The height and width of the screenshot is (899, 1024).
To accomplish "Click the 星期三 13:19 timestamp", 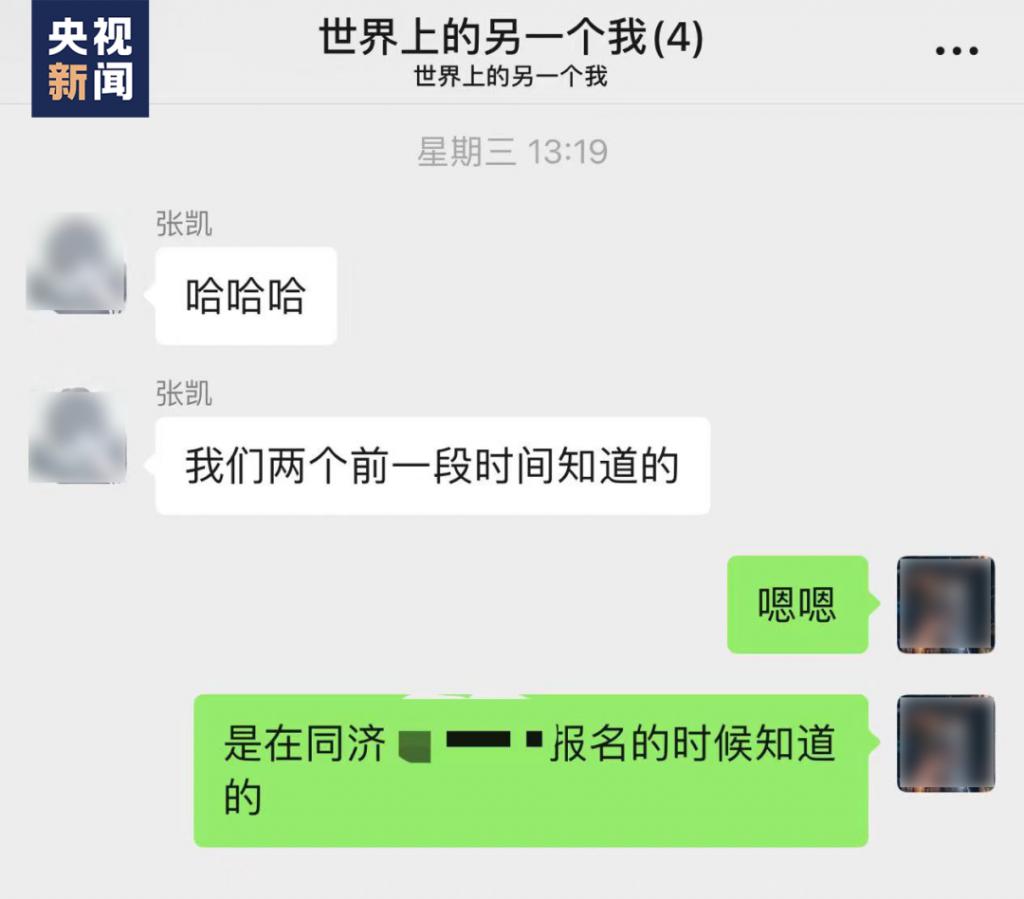I will coord(513,152).
